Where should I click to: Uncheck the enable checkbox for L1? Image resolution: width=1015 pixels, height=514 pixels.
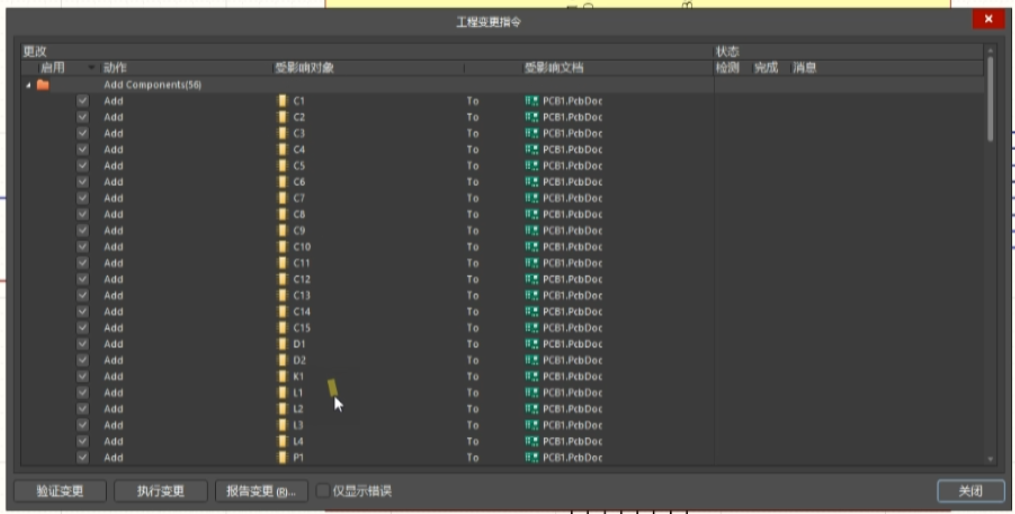[x=82, y=392]
